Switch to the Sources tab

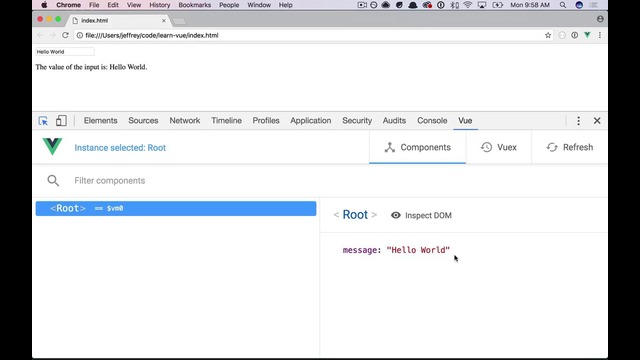143,120
